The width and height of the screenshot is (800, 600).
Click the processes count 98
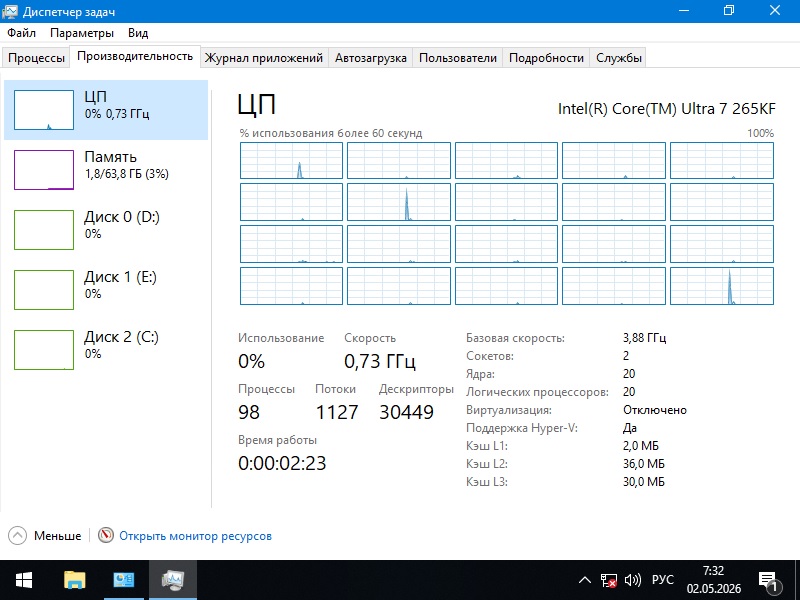point(248,412)
